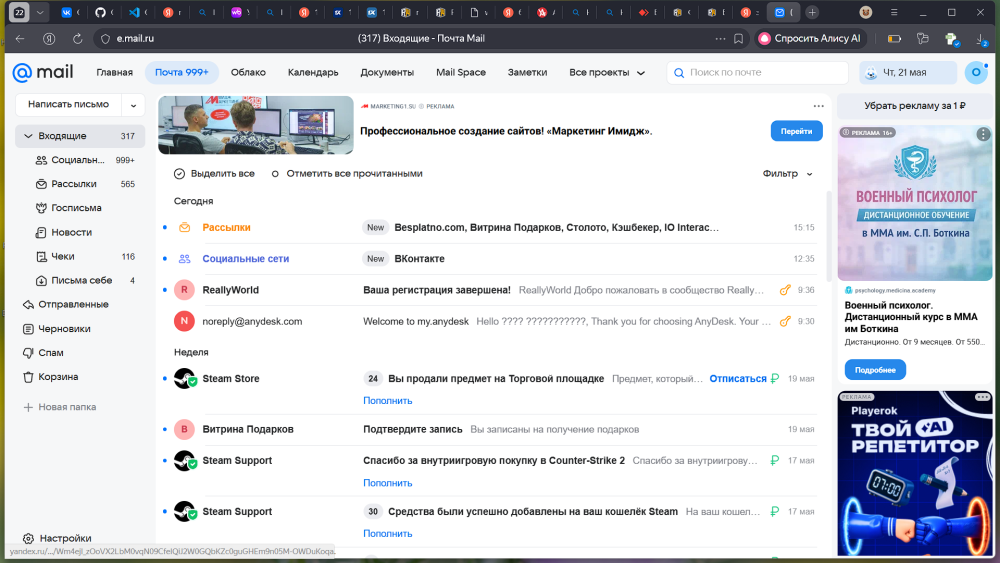Screen dimensions: 1000x563
Task: Collapse the Входящие folder chevron
Action: (x=28, y=136)
